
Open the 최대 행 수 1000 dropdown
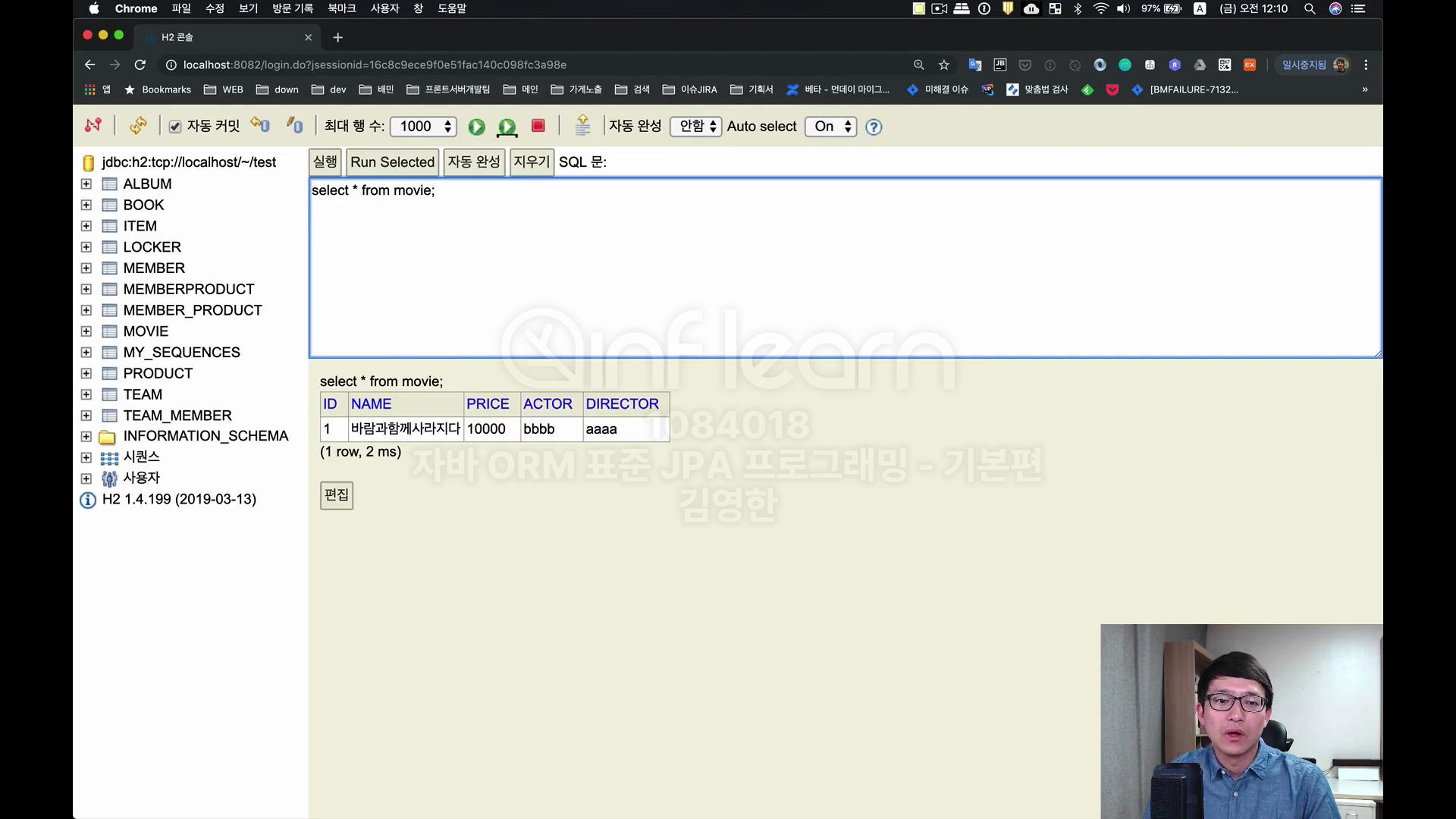click(x=424, y=127)
